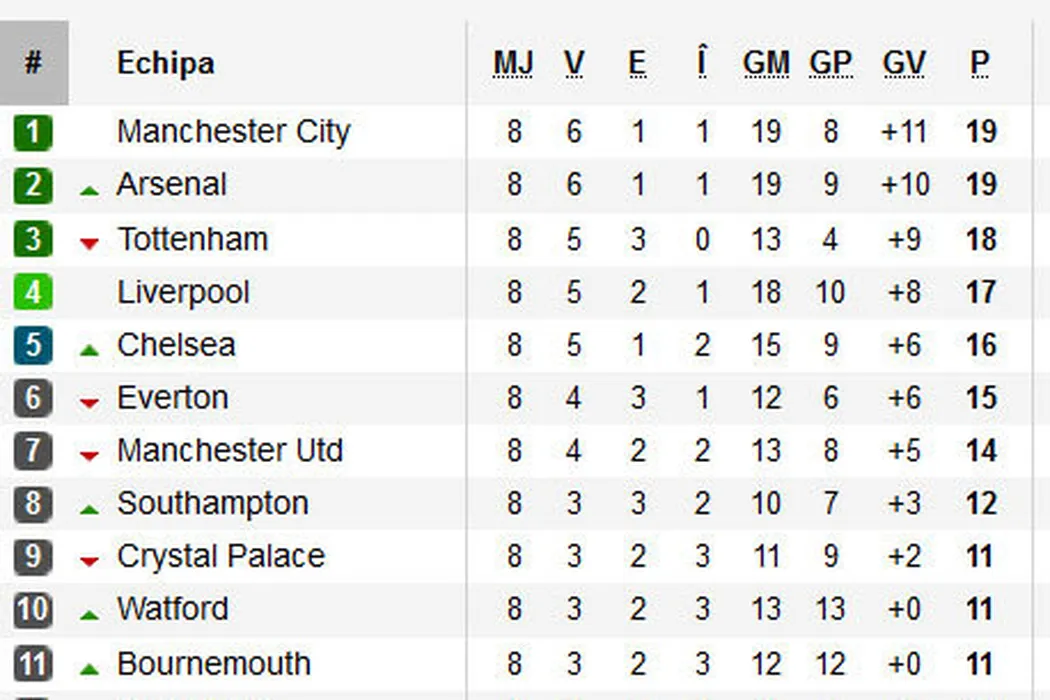This screenshot has width=1050, height=700.
Task: Click the GM column header
Action: (766, 63)
